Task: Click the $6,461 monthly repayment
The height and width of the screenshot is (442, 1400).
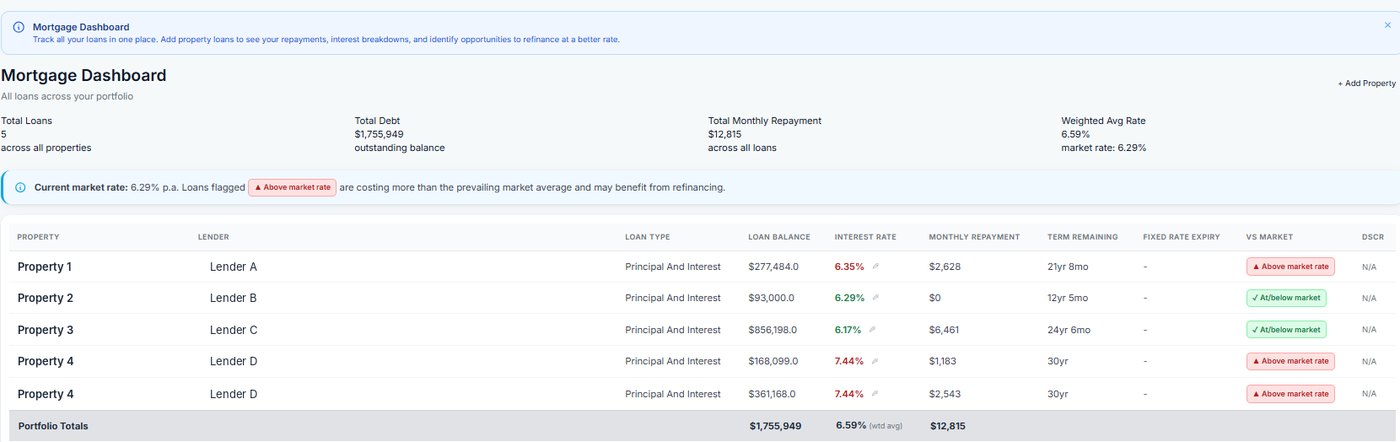Action: click(945, 329)
